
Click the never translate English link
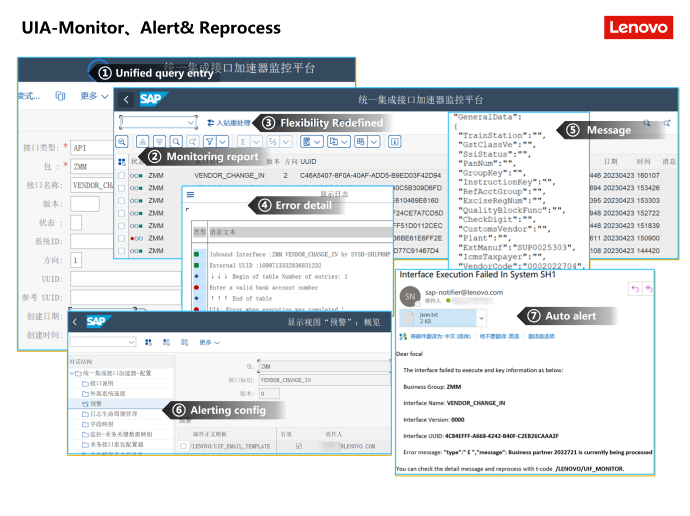[499, 337]
